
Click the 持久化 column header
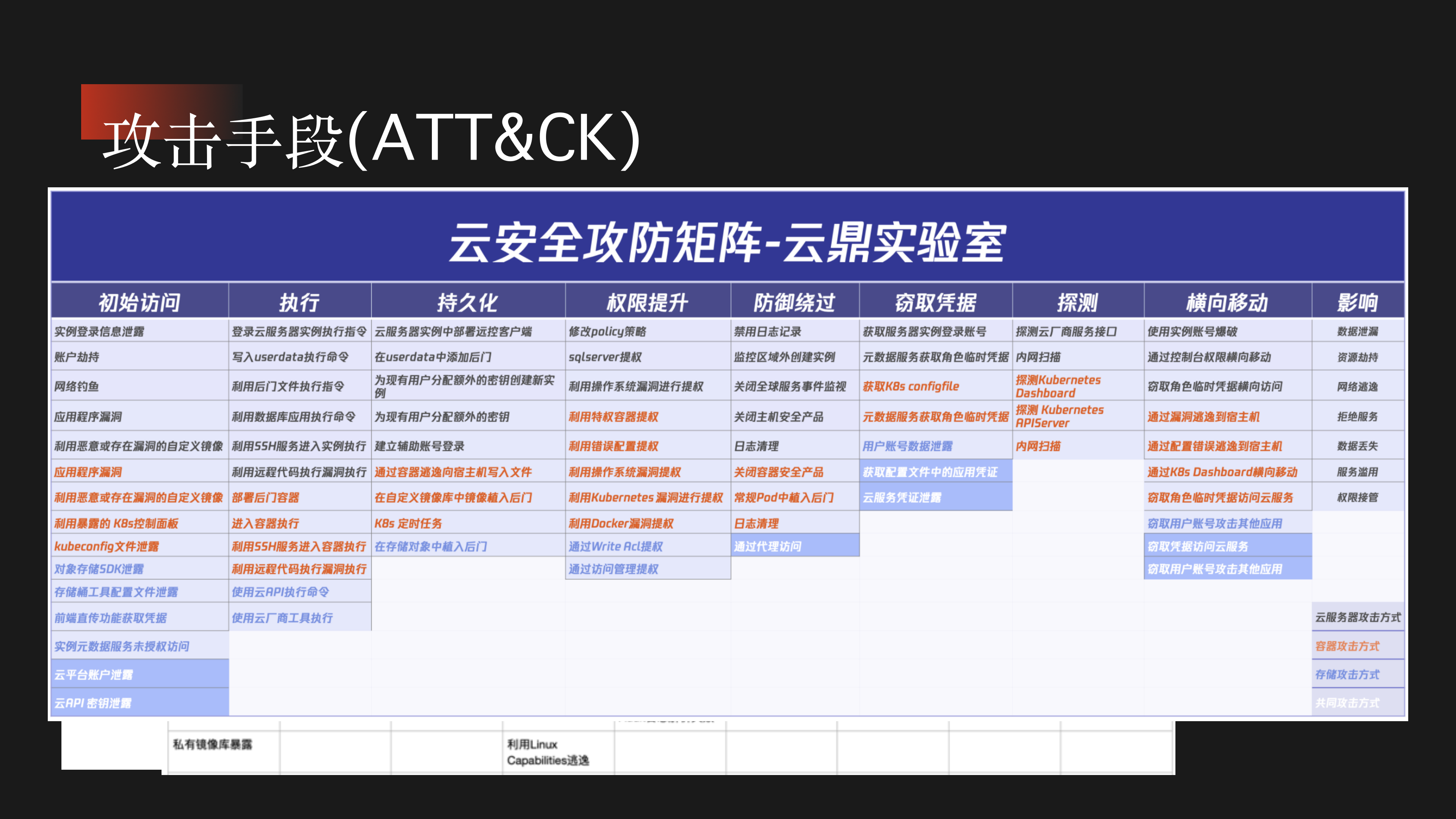tap(467, 301)
